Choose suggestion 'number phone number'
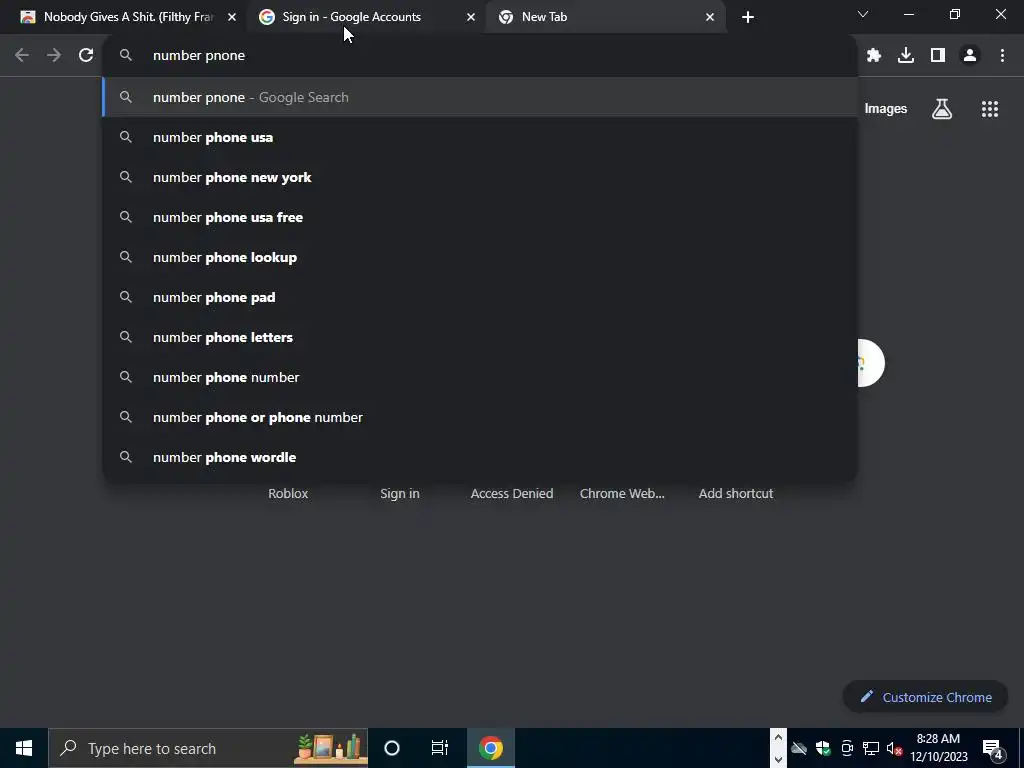The height and width of the screenshot is (768, 1024). point(480,377)
